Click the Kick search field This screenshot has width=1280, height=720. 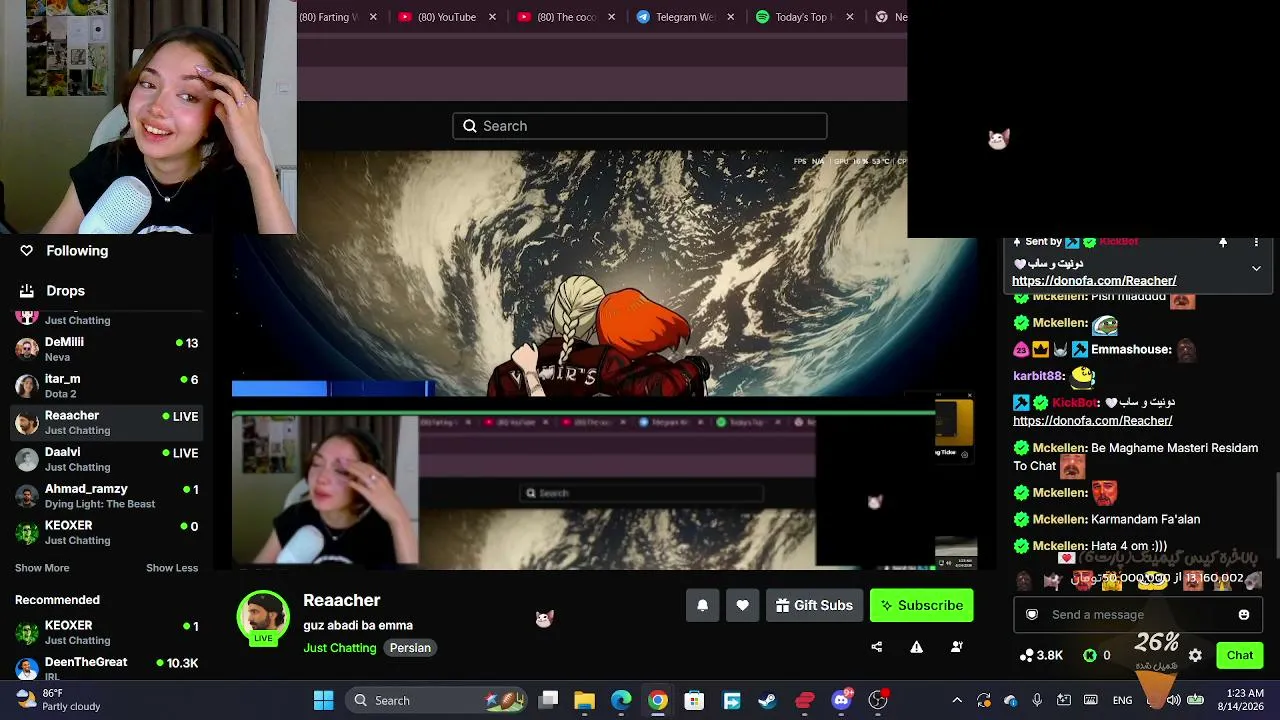point(640,126)
